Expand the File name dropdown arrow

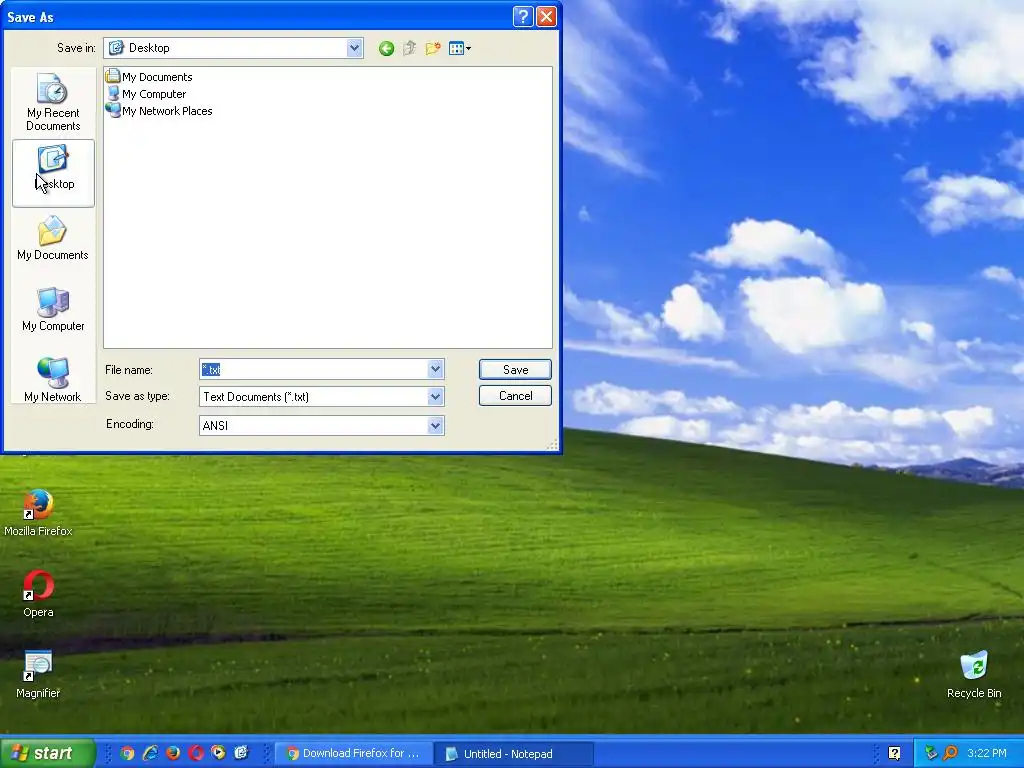tap(436, 370)
